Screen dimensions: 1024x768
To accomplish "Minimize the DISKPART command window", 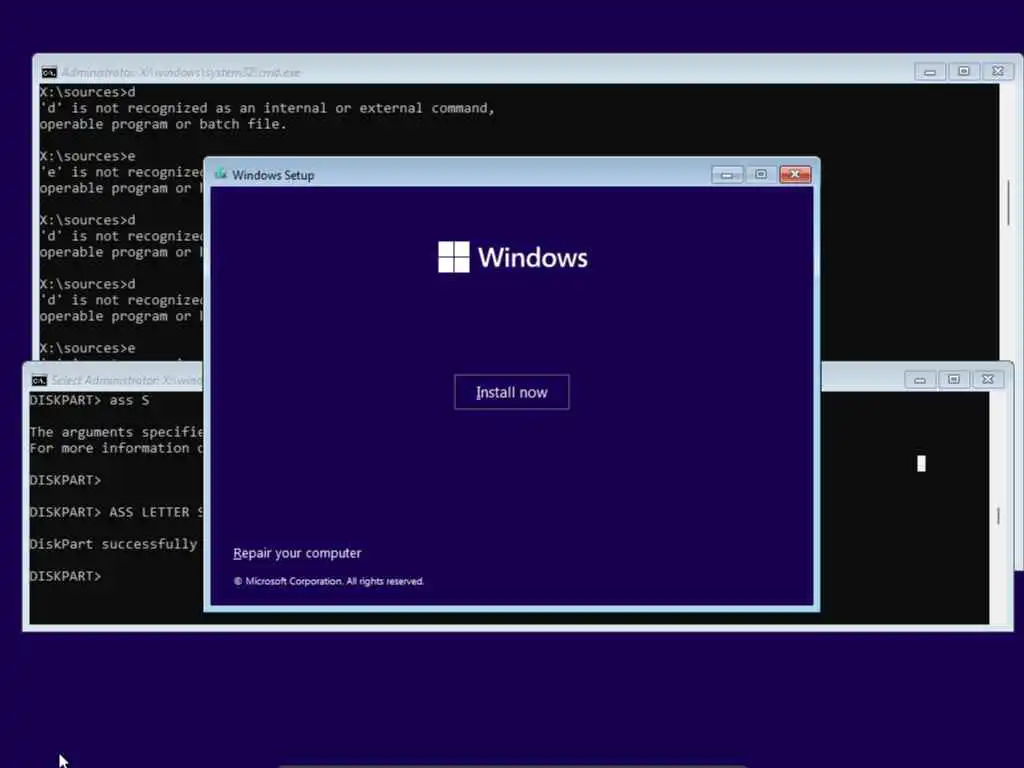I will (x=920, y=379).
